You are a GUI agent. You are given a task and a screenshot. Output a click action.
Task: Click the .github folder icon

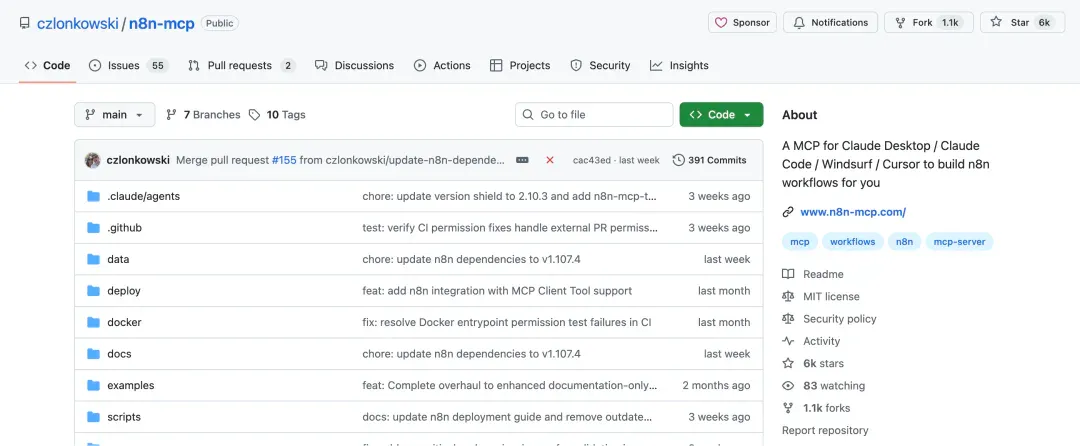(94, 228)
